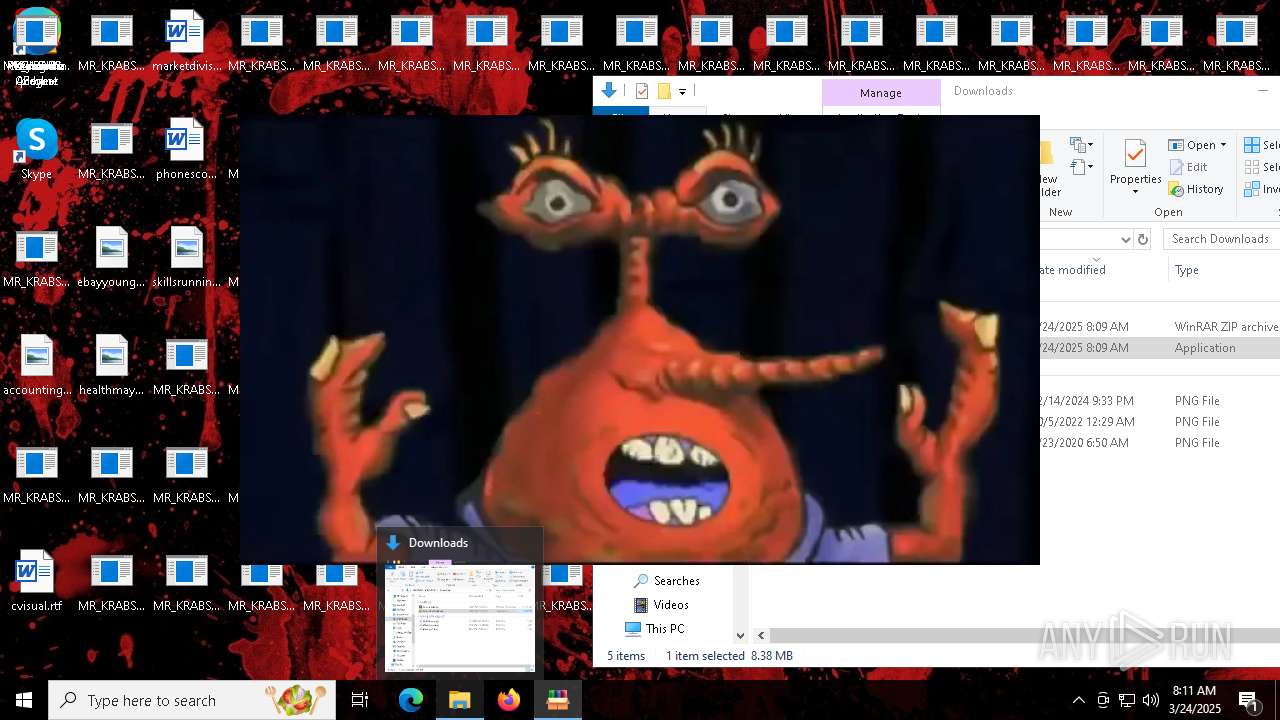This screenshot has width=1280, height=720.
Task: Open the cvisual.rtf document icon
Action: (x=36, y=581)
